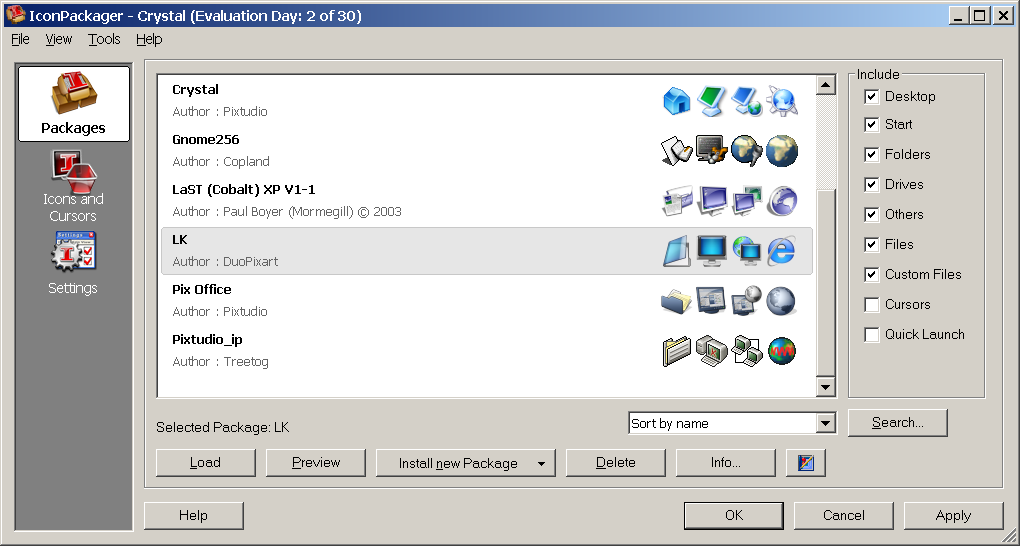Select the LaST (Cobalt) XP V1-1 package
The height and width of the screenshot is (546, 1020).
(244, 189)
